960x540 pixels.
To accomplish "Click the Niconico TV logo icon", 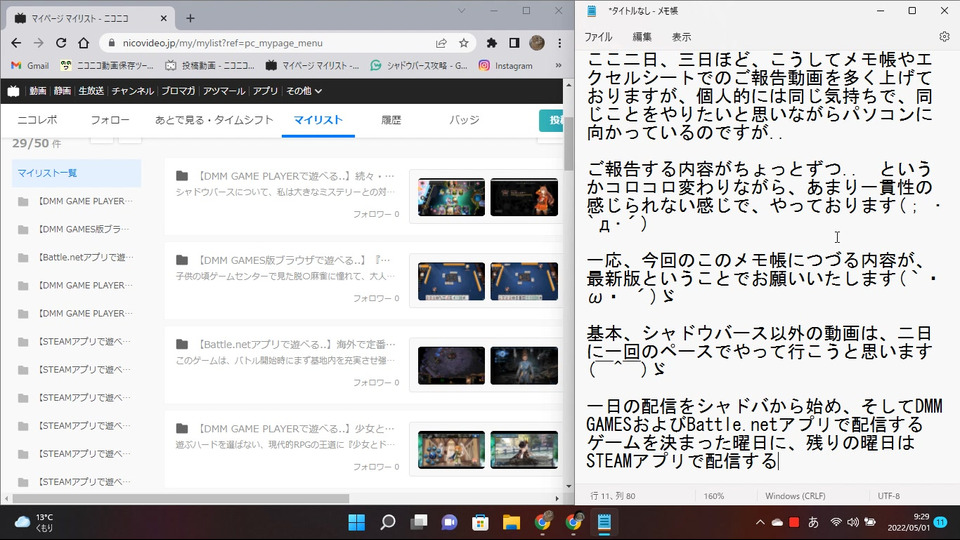I will tap(13, 91).
